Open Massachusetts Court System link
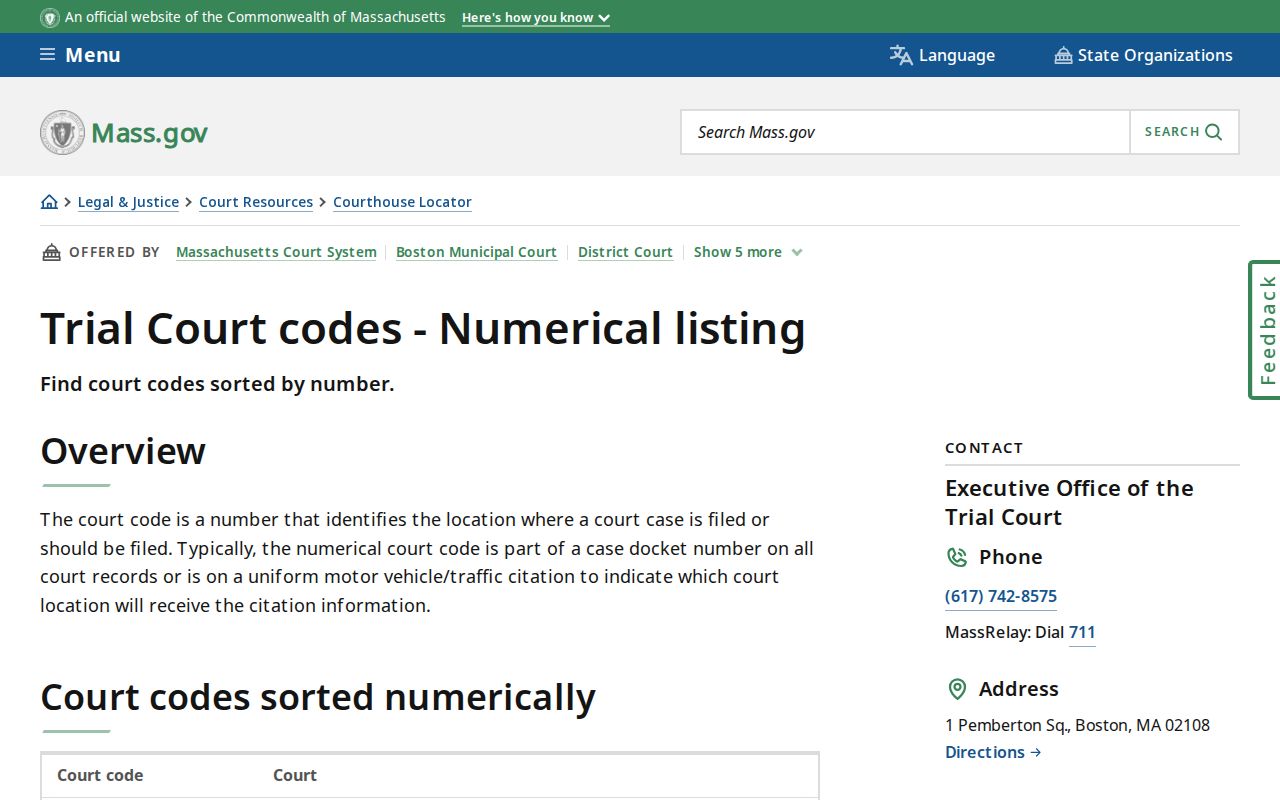Screen dimensions: 1280x800 [x=276, y=252]
